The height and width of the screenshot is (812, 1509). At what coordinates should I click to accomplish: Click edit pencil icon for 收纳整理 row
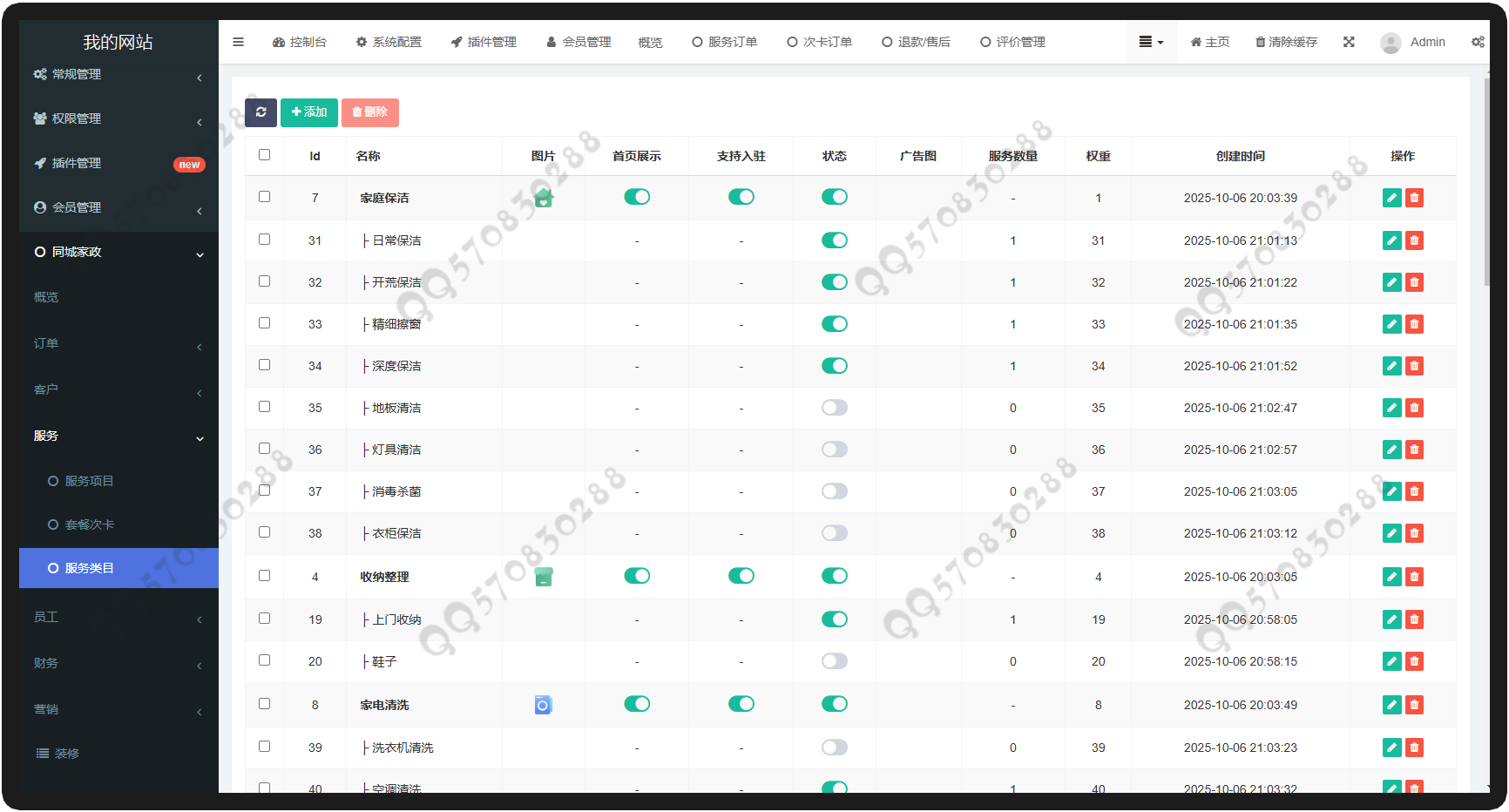pos(1391,577)
